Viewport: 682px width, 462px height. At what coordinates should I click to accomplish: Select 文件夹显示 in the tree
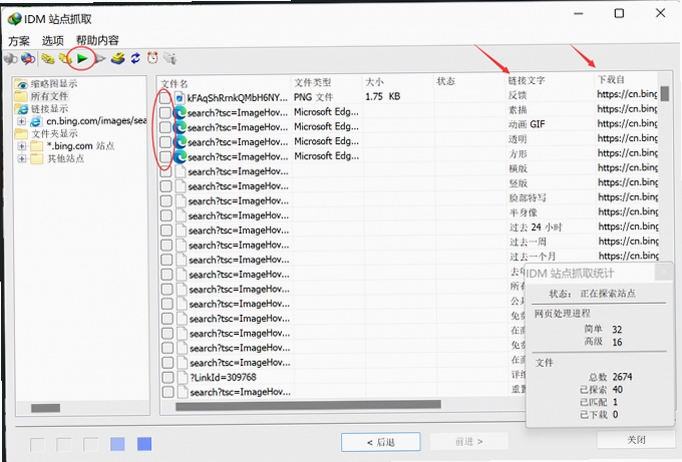[54, 134]
